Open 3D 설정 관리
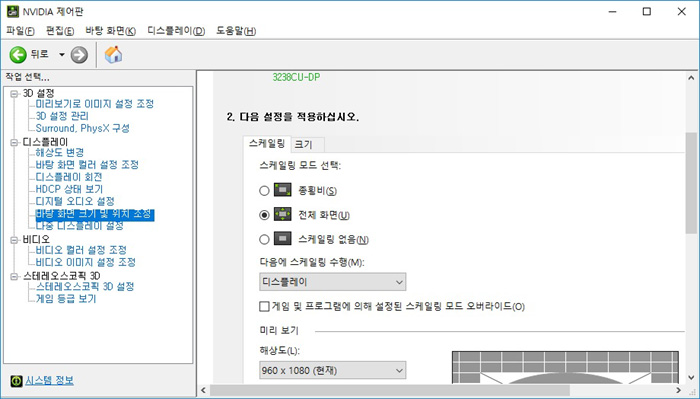Image resolution: width=700 pixels, height=399 pixels. (x=62, y=116)
